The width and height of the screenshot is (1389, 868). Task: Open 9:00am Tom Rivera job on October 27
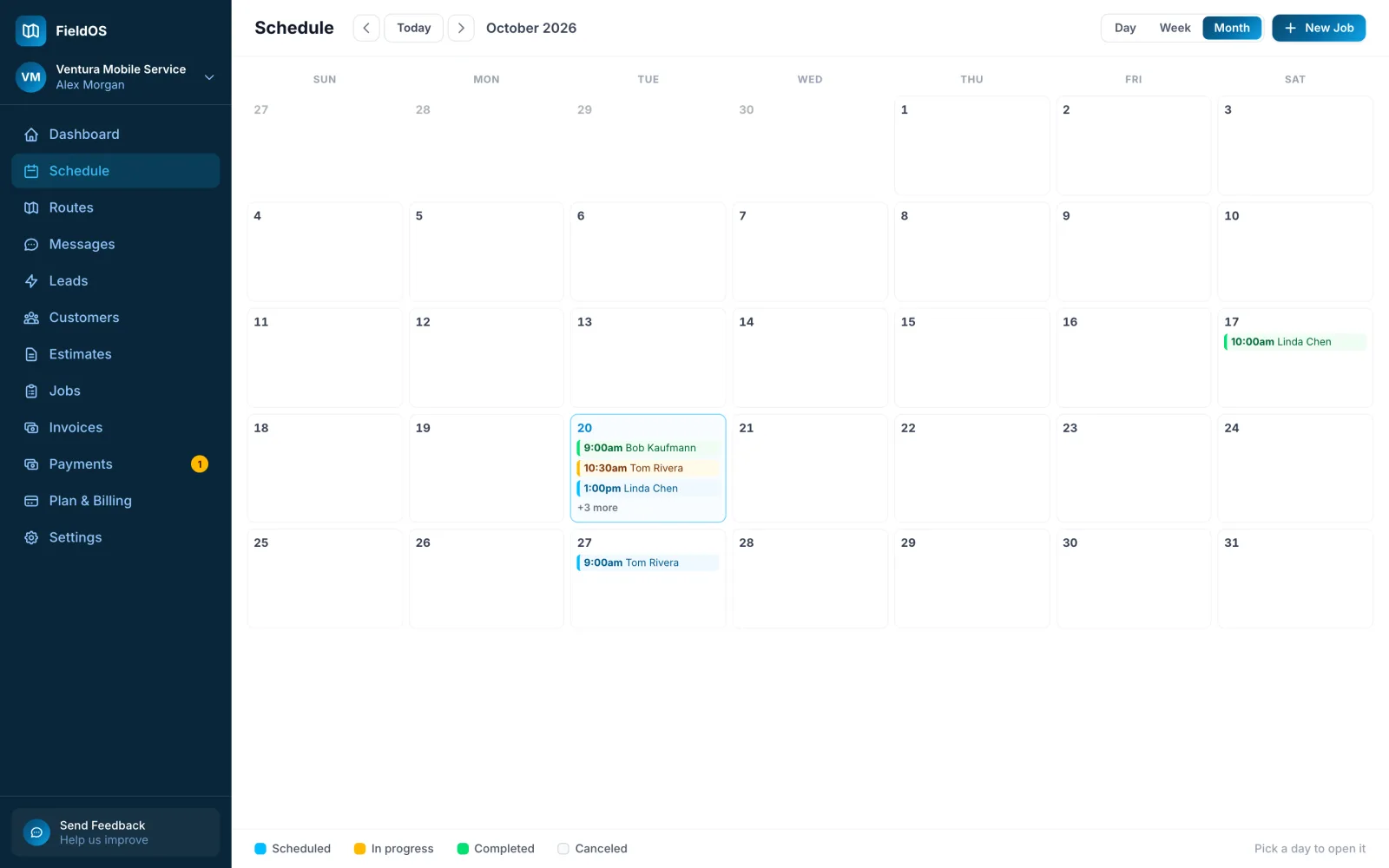(648, 562)
